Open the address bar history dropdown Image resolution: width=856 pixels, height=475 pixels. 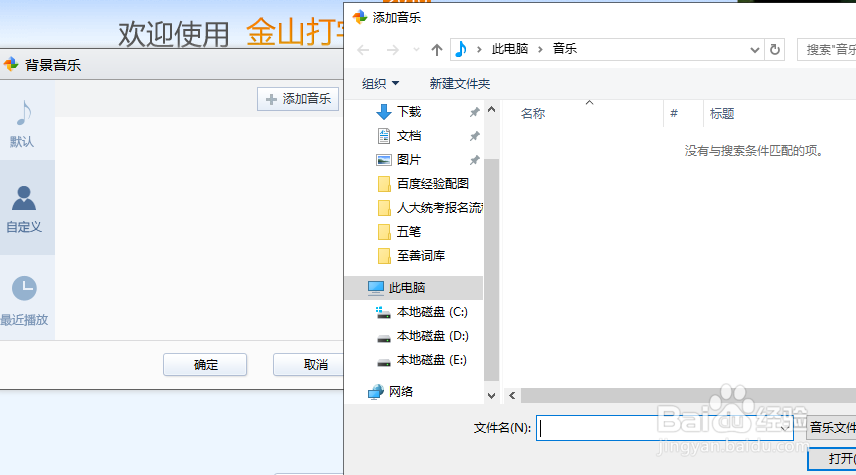pyautogui.click(x=755, y=50)
